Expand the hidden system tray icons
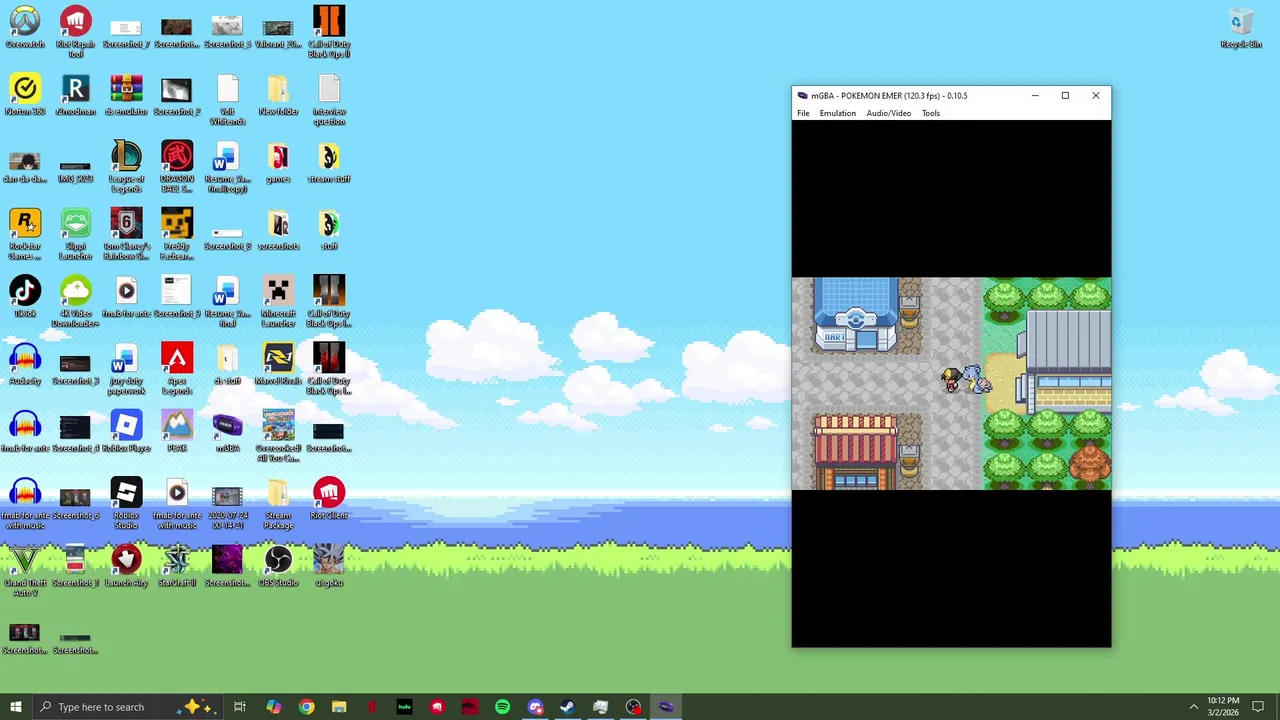Viewport: 1280px width, 720px height. coord(1193,707)
